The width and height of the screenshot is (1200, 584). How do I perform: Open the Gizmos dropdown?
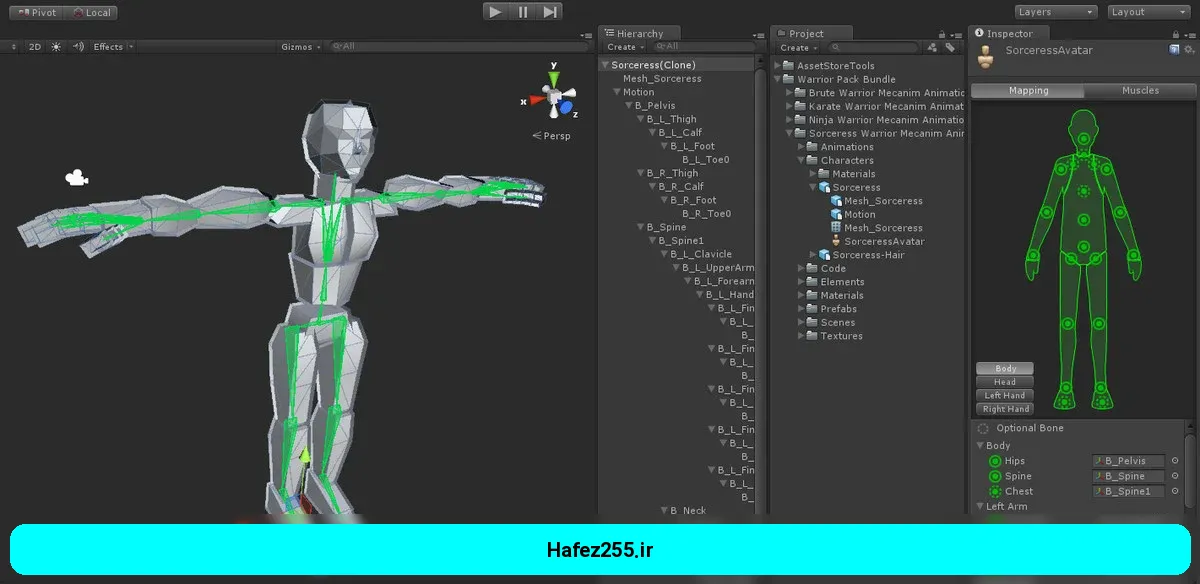pyautogui.click(x=301, y=47)
